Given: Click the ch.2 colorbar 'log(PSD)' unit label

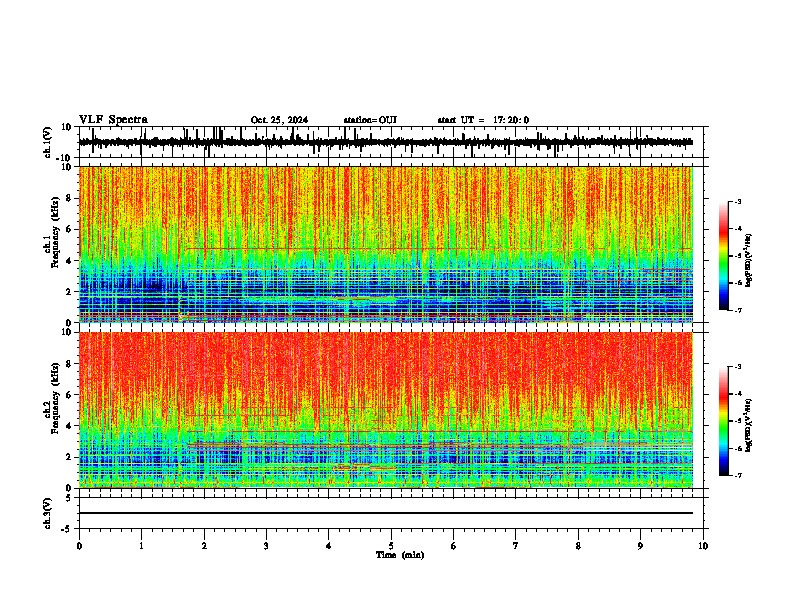Looking at the screenshot, I should click(x=749, y=425).
